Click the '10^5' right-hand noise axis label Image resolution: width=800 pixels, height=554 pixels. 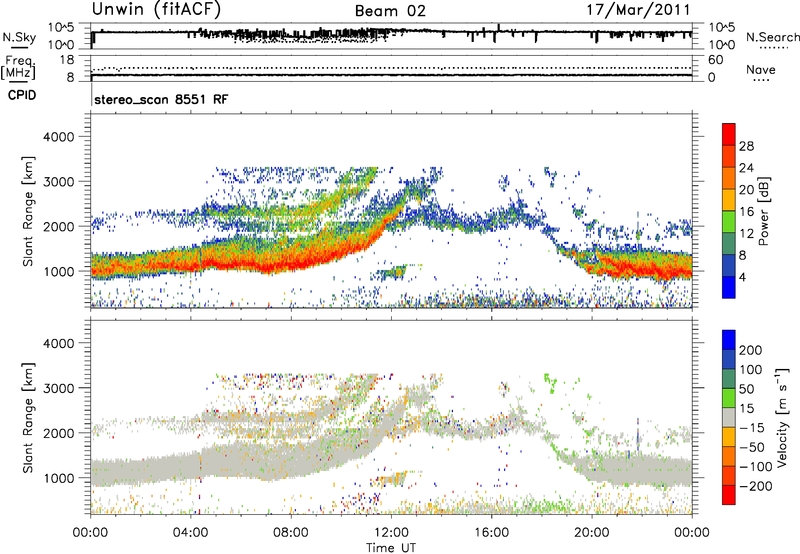pyautogui.click(x=722, y=28)
